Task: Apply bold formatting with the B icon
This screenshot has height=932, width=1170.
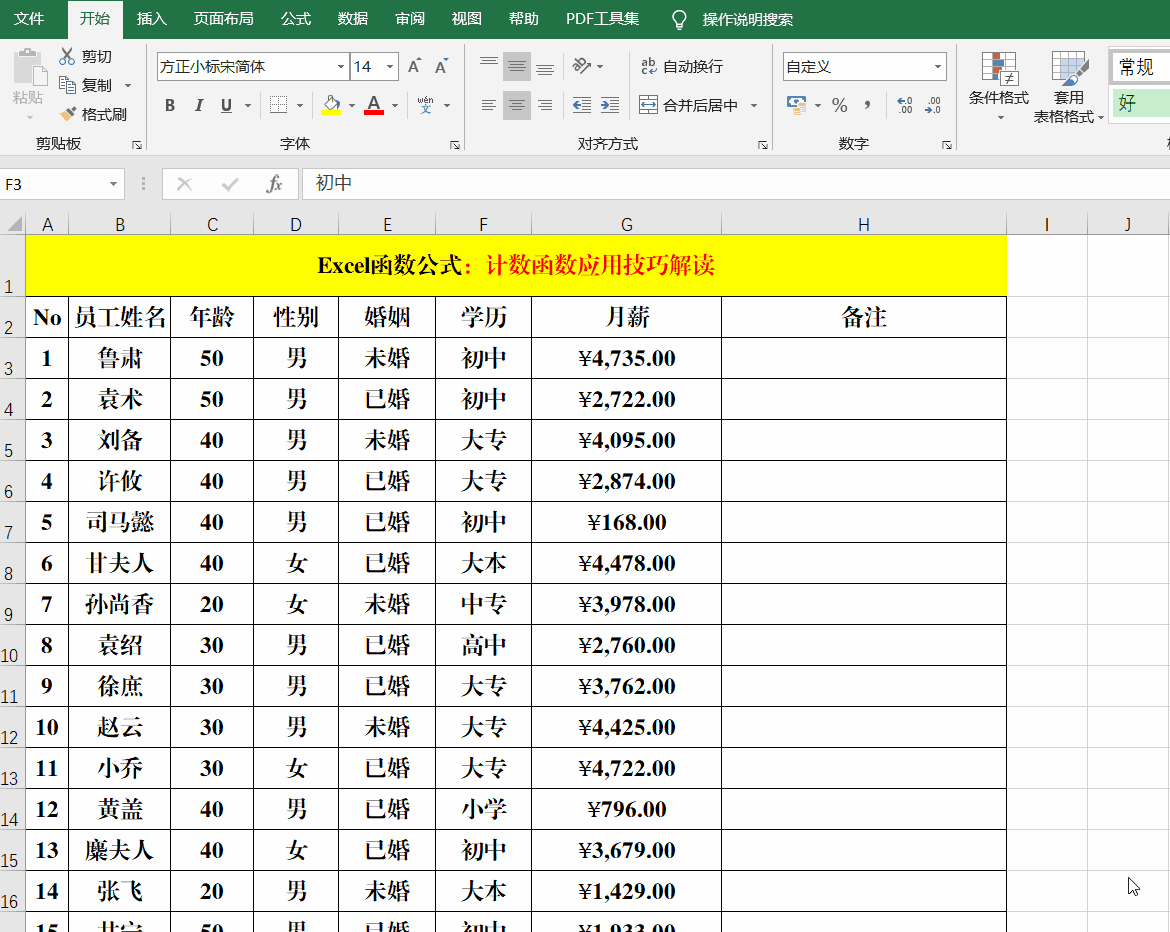Action: click(169, 104)
